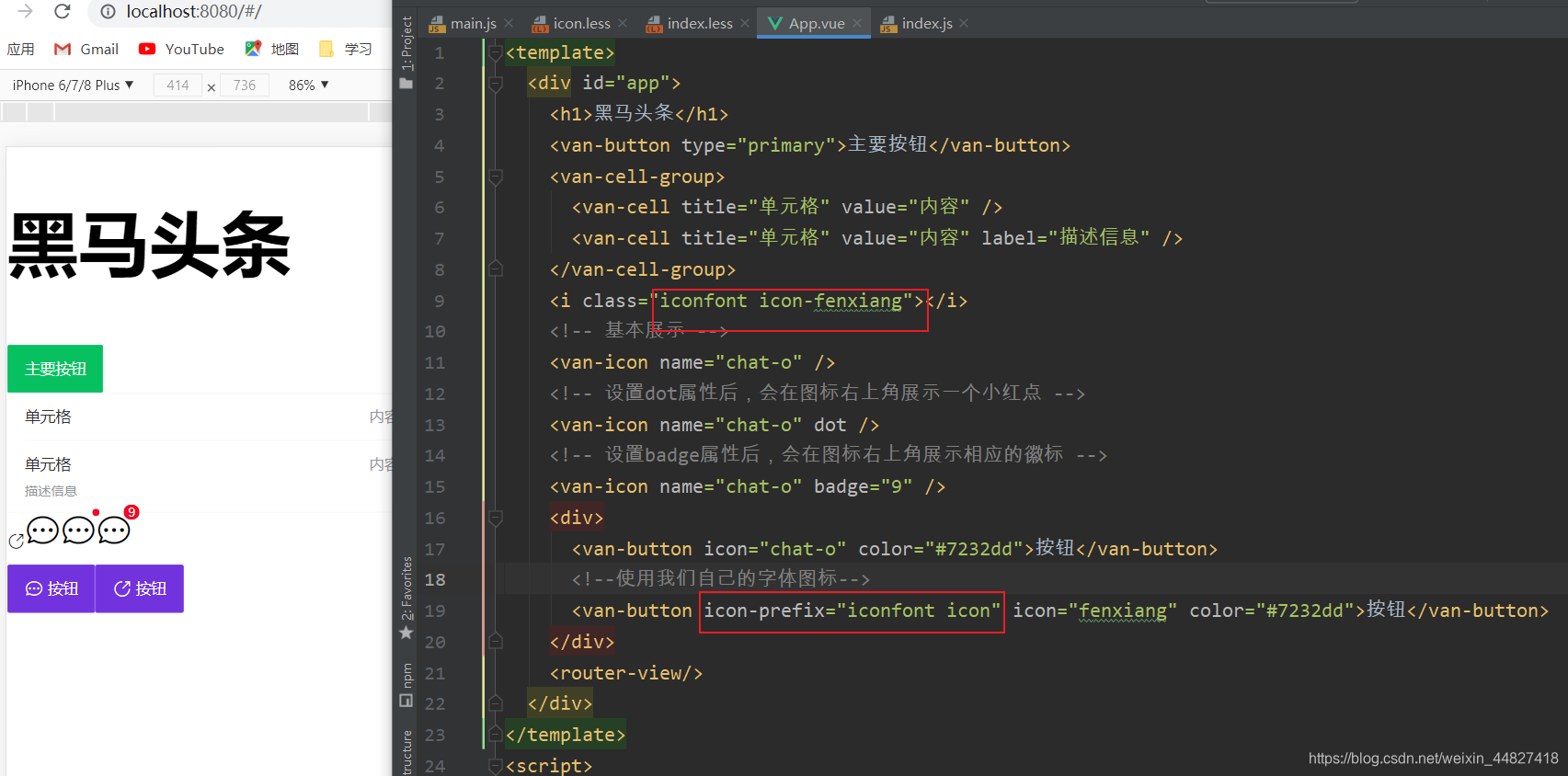Screen dimensions: 1568x776
Task: Go forward in browser history
Action: coord(25,11)
